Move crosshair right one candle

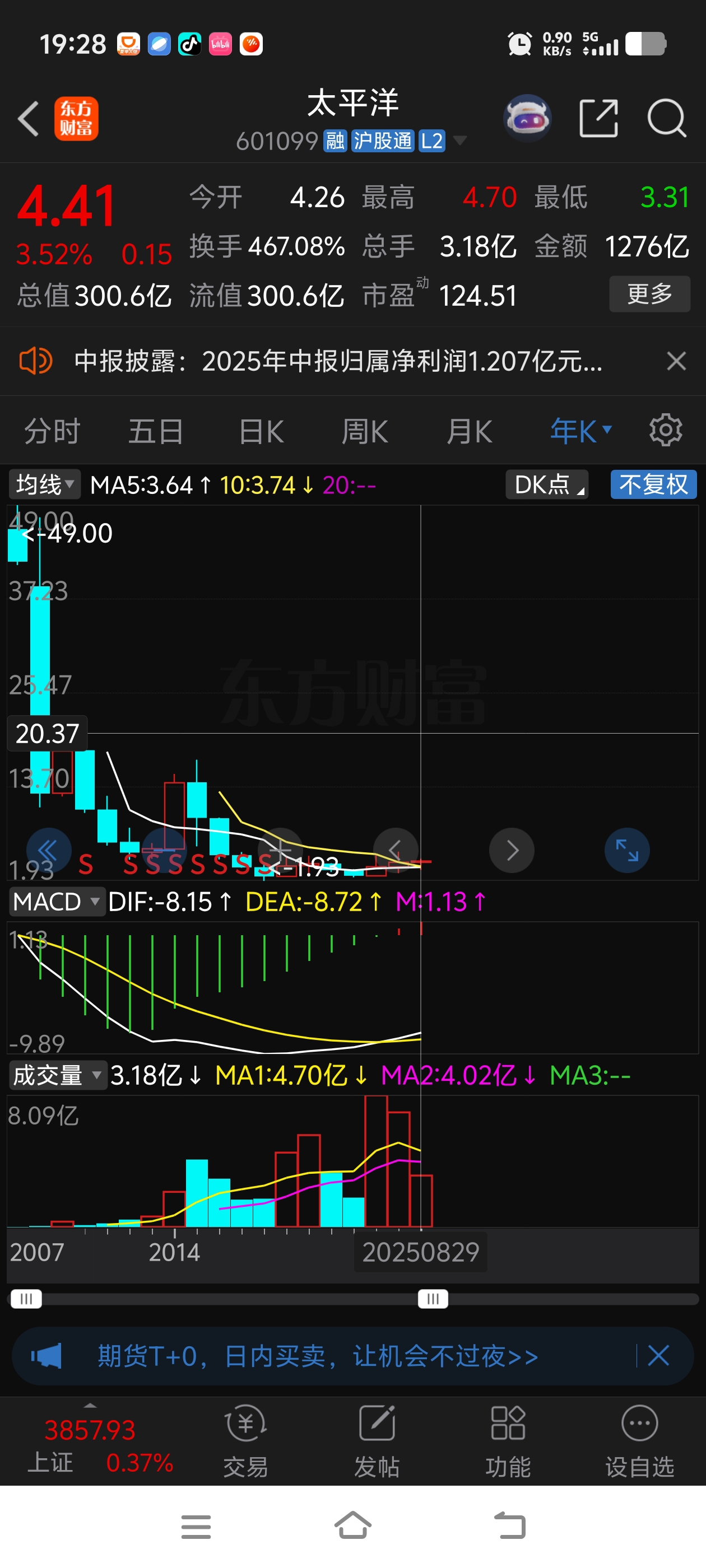512,850
